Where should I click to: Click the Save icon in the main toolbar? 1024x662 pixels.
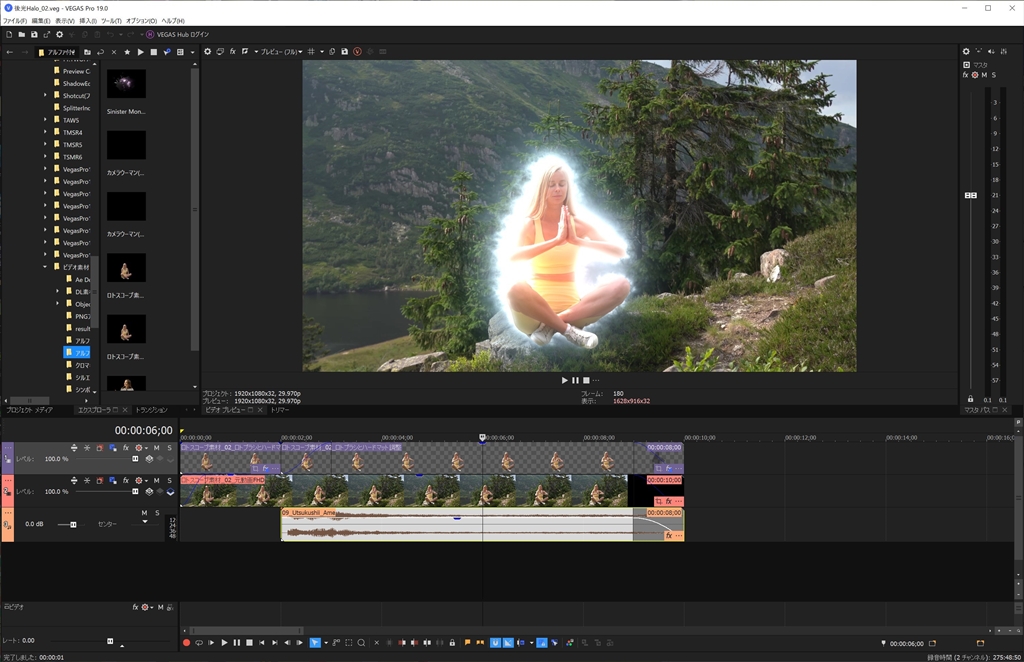click(33, 34)
